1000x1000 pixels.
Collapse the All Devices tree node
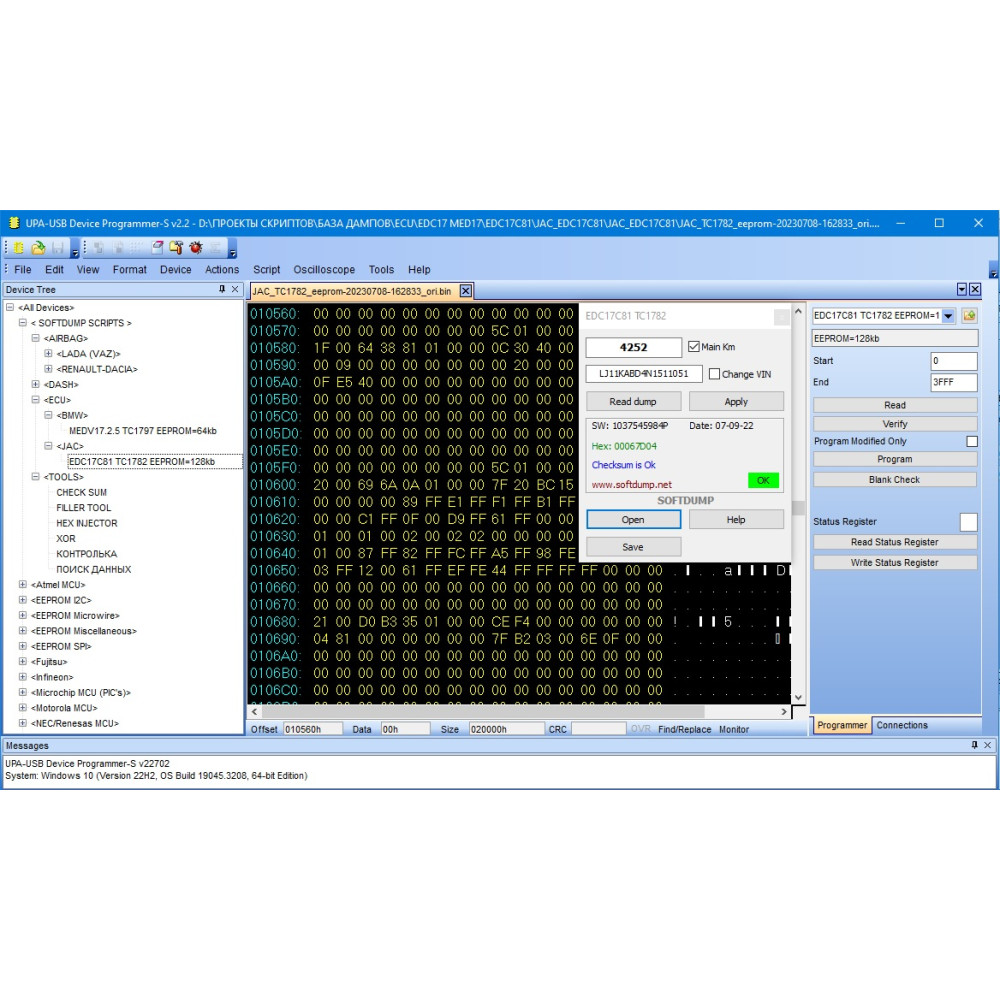10,307
